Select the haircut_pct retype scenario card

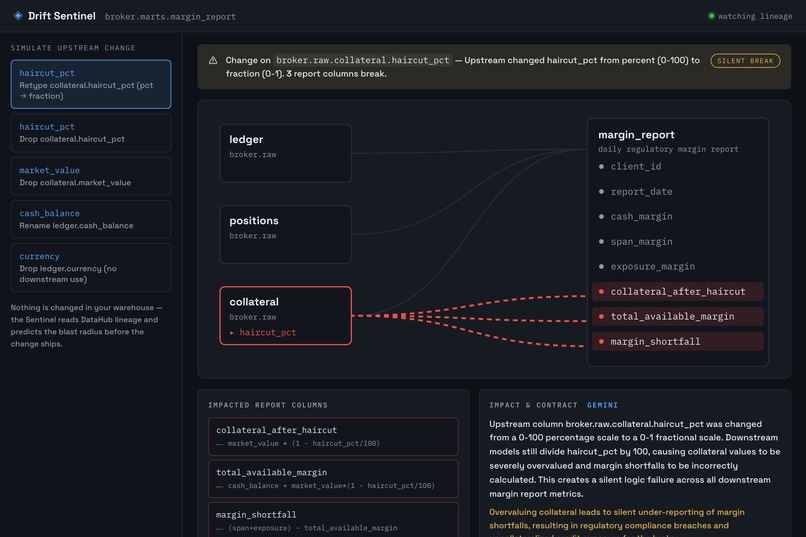pos(91,84)
